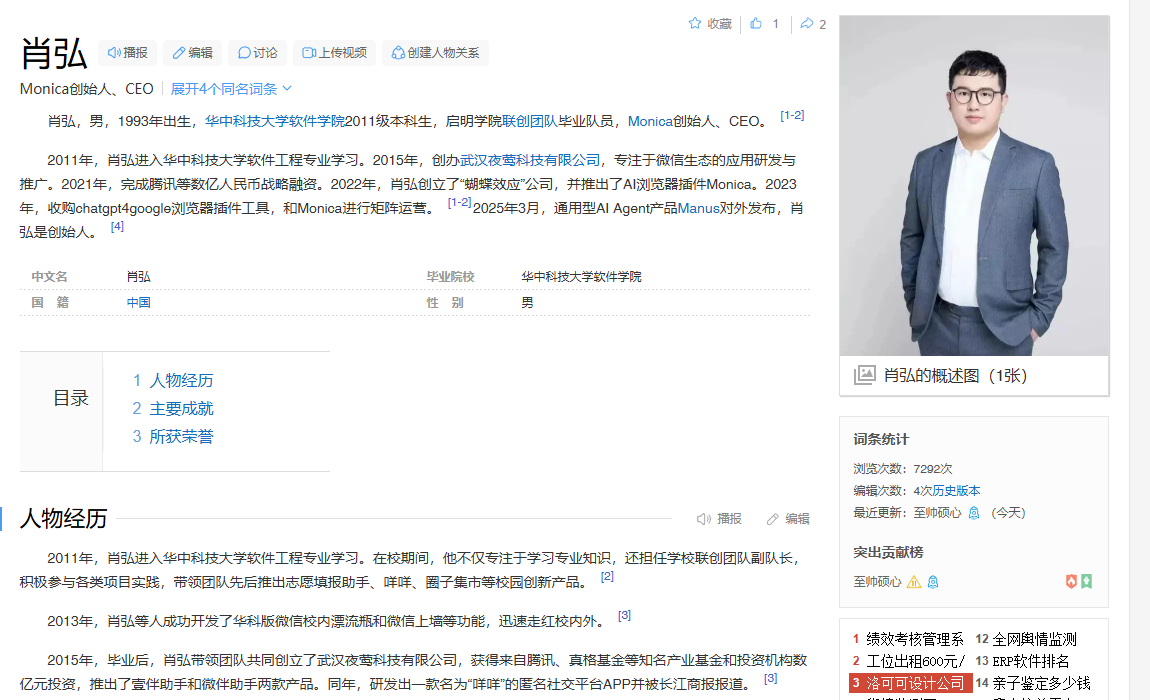The height and width of the screenshot is (700, 1150).
Task: Click the [3] citation after 走红校内外
Action: tap(624, 615)
